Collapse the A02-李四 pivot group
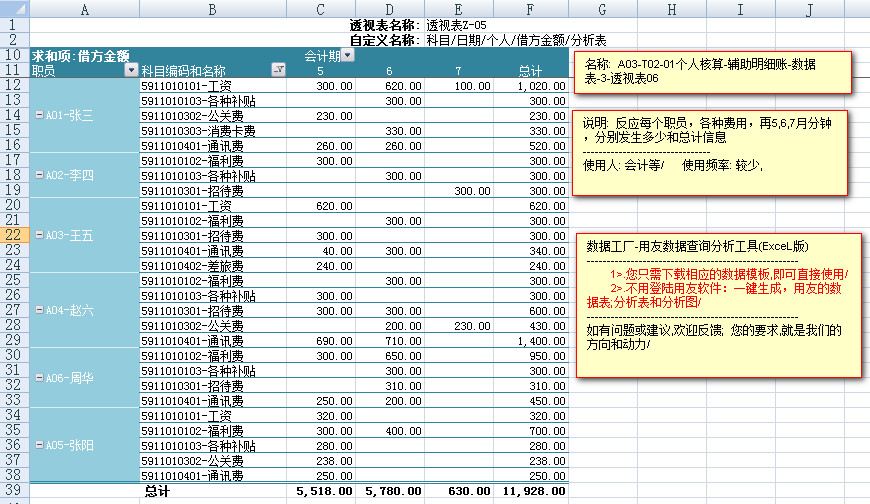The width and height of the screenshot is (870, 504). point(39,175)
